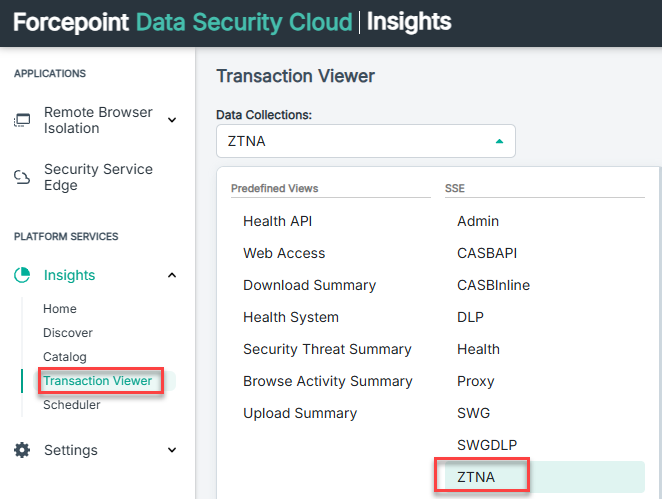
Task: Open the Catalog page
Action: pos(65,357)
